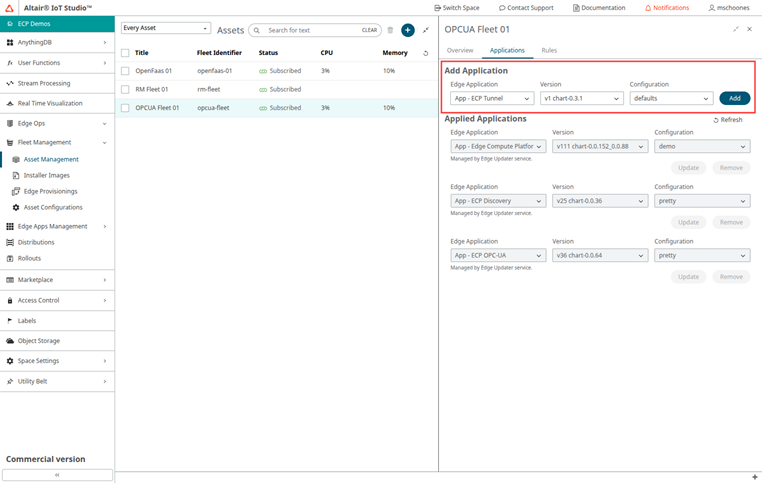This screenshot has width=762, height=483.
Task: Expand the OPCUA Fleet 01 panel
Action: pos(736,28)
